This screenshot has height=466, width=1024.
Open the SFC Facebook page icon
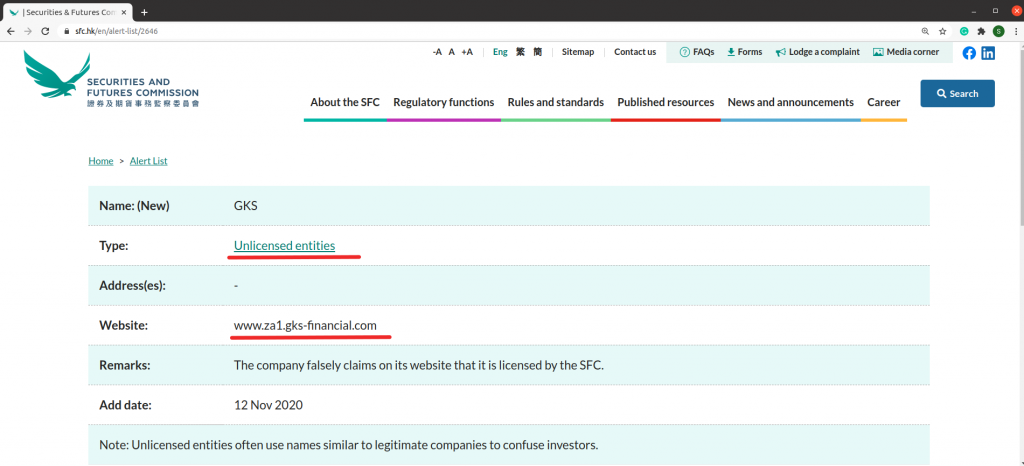coord(969,53)
